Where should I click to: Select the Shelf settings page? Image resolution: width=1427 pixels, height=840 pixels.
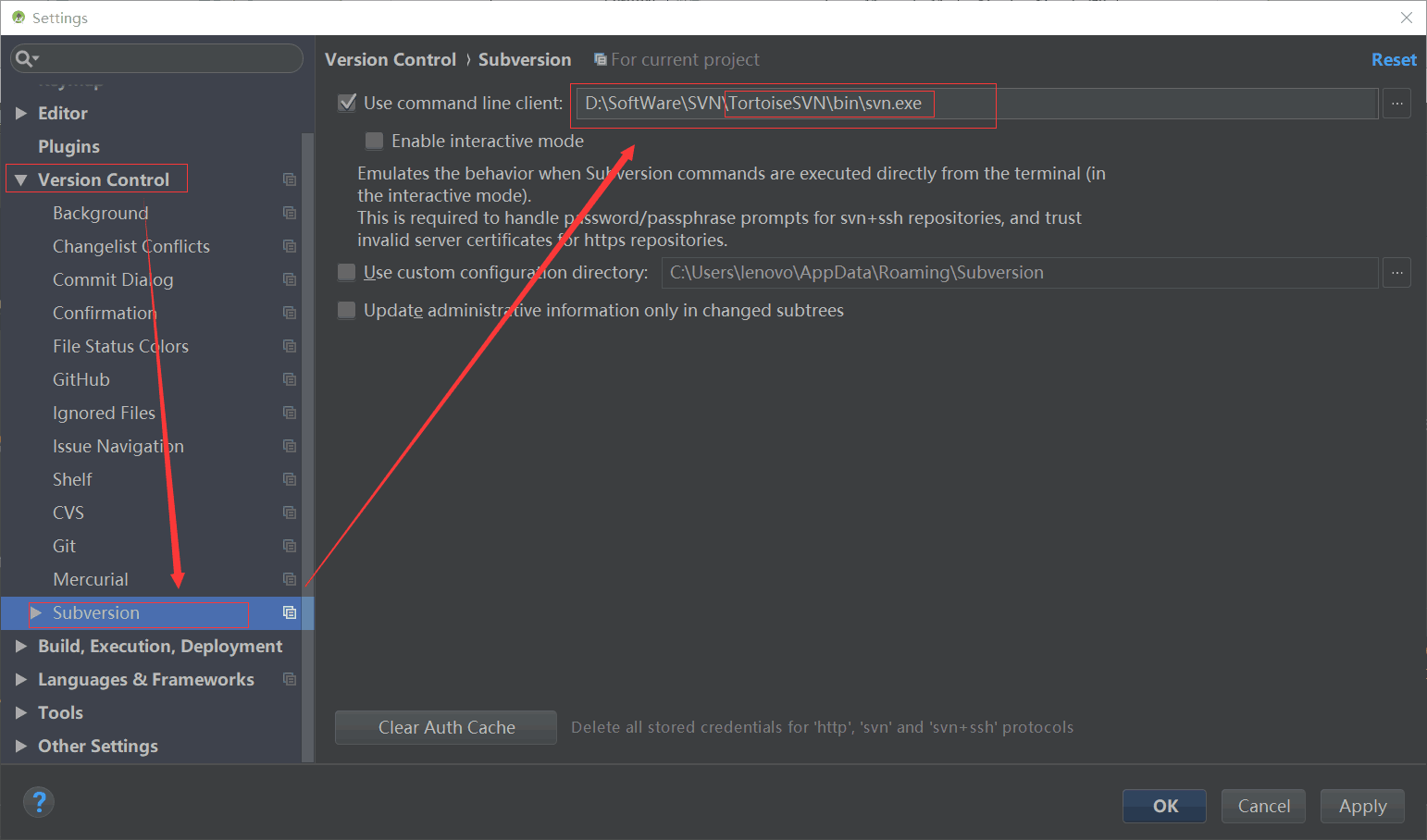72,479
